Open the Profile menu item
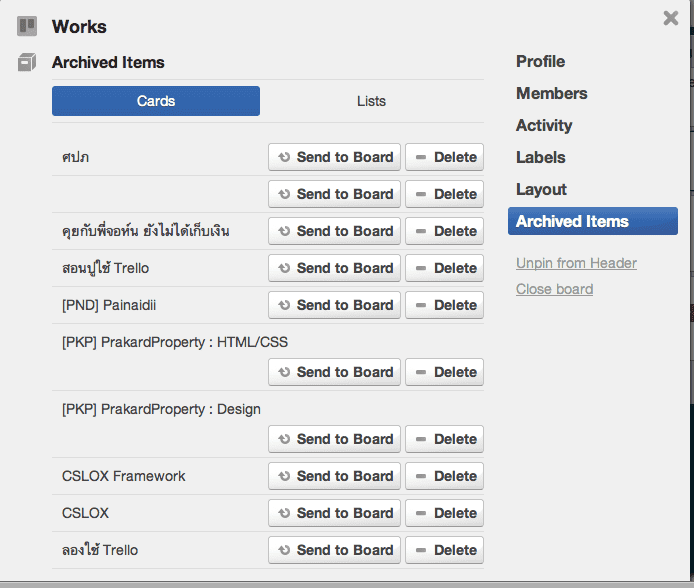 (540, 61)
